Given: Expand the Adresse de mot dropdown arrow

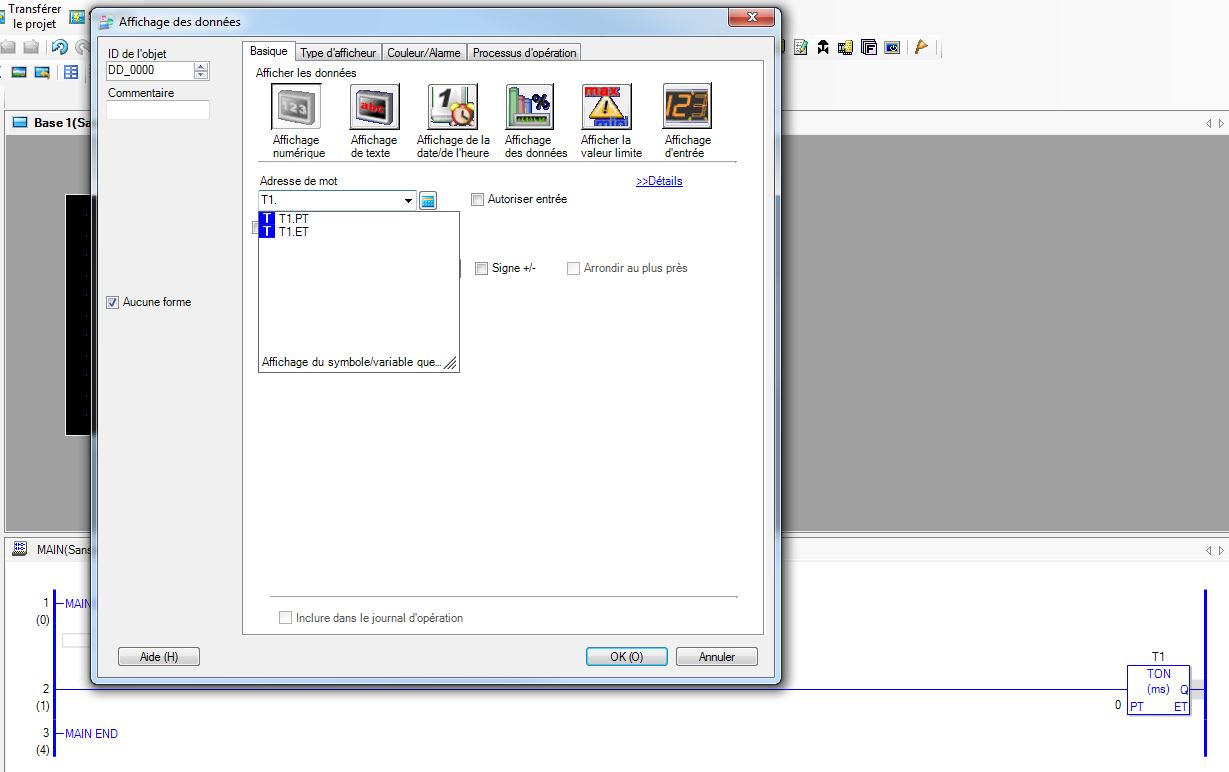Looking at the screenshot, I should (408, 201).
